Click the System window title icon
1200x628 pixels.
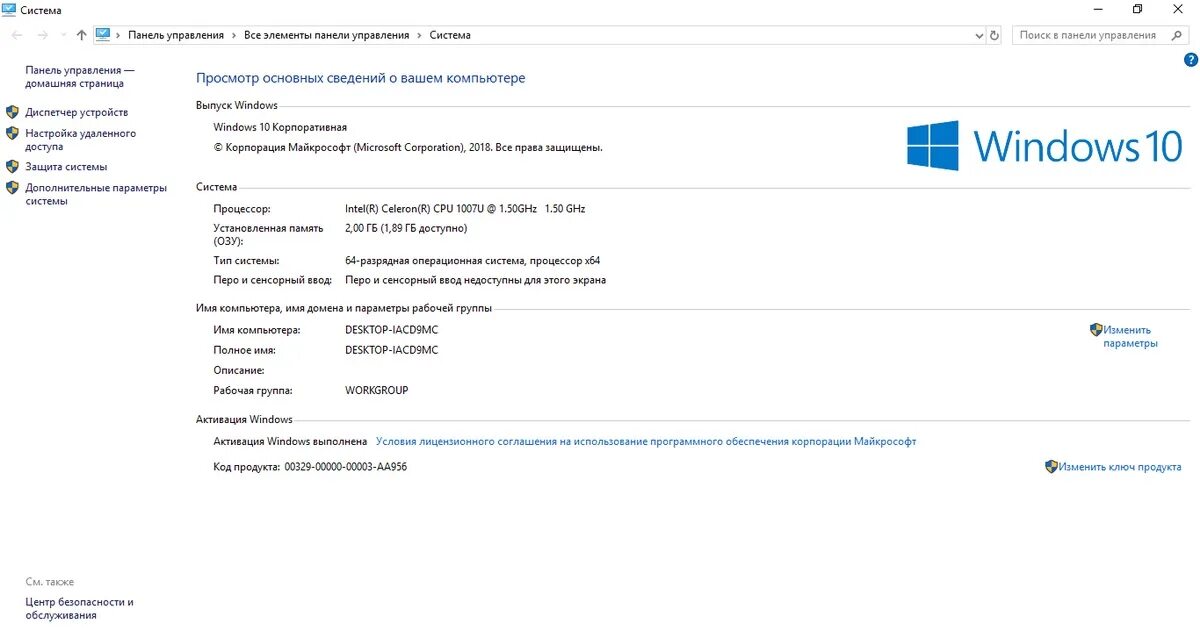pyautogui.click(x=8, y=10)
